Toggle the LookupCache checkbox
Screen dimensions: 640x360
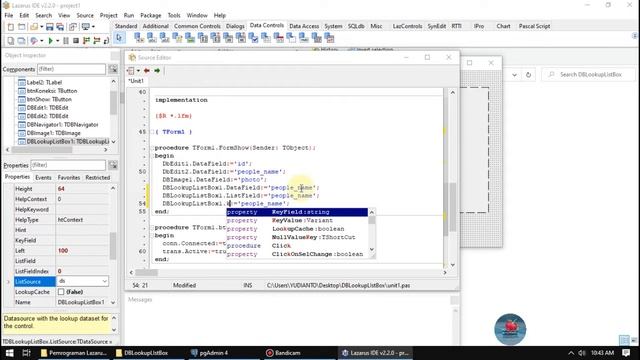point(61,292)
